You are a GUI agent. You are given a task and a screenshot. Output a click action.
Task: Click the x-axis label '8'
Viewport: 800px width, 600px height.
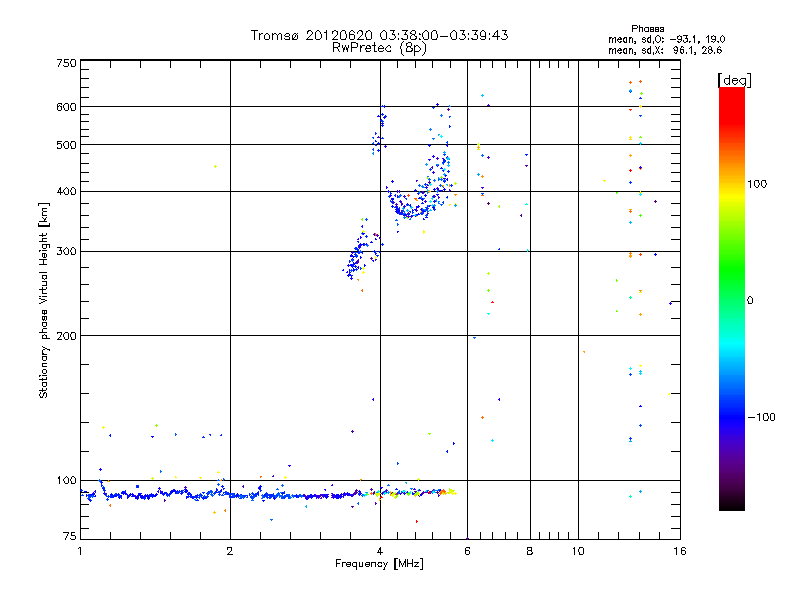(x=530, y=552)
